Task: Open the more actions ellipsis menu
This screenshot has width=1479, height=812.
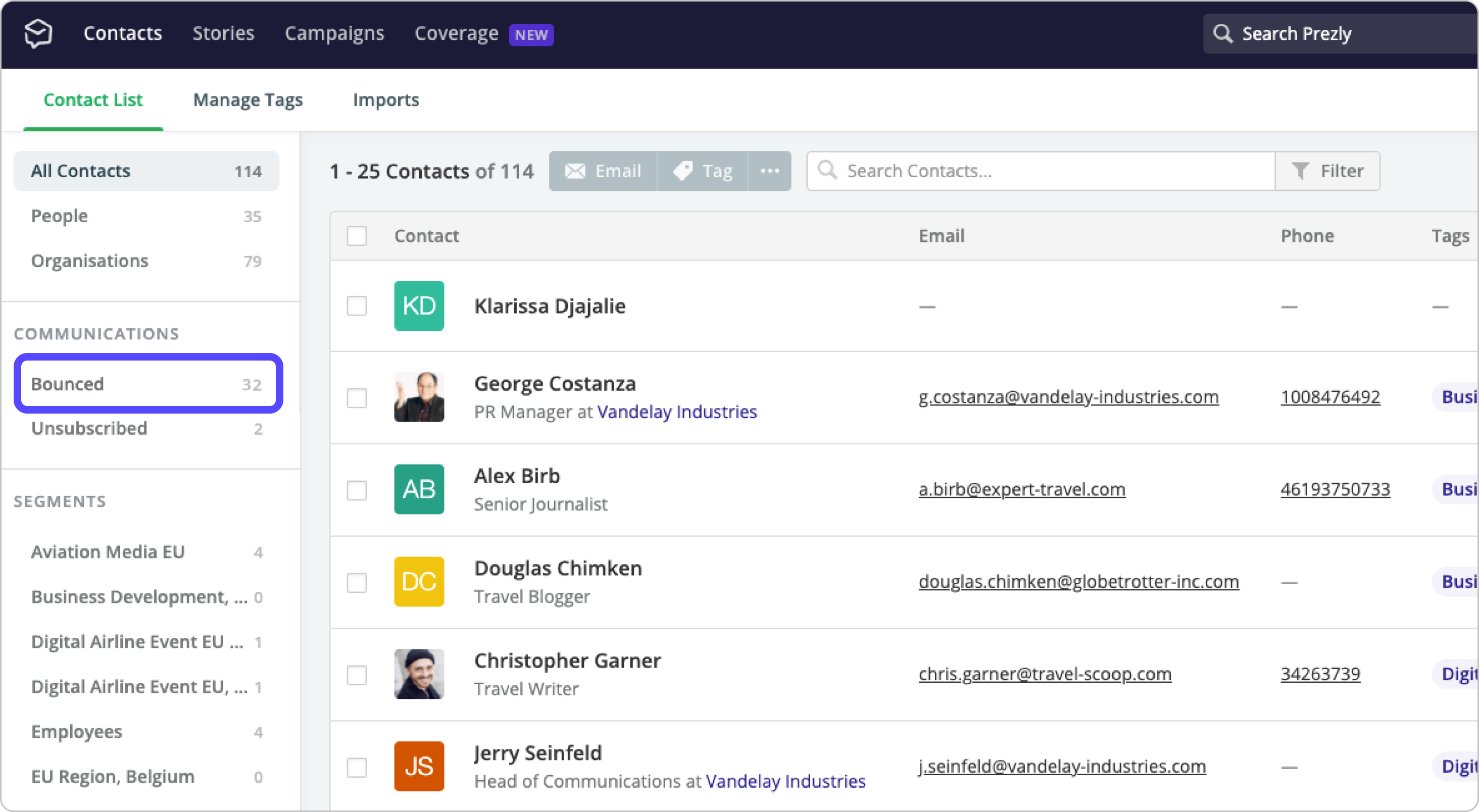Action: 770,171
